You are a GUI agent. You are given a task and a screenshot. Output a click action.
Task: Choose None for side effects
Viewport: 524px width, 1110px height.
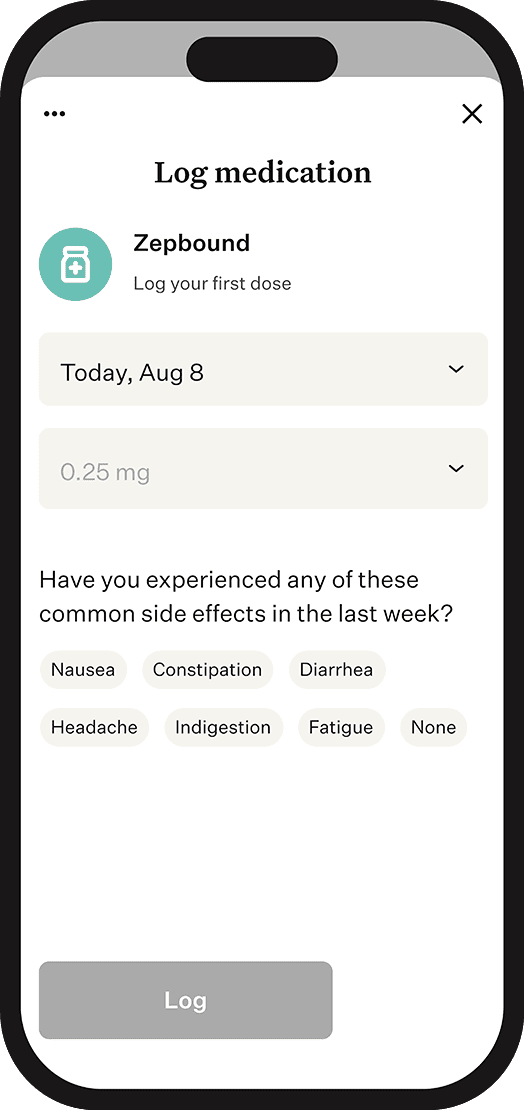[x=433, y=727]
